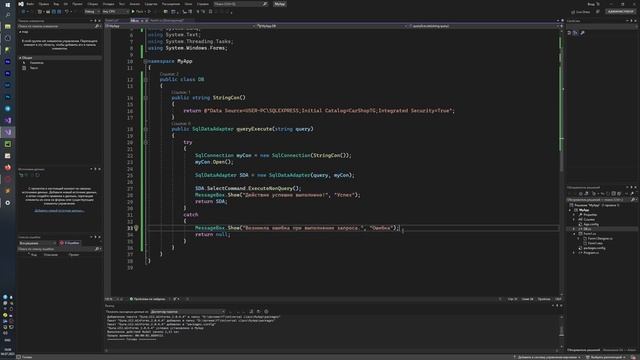
Task: Collapse the namespace MyApp block
Action: click(x=145, y=61)
